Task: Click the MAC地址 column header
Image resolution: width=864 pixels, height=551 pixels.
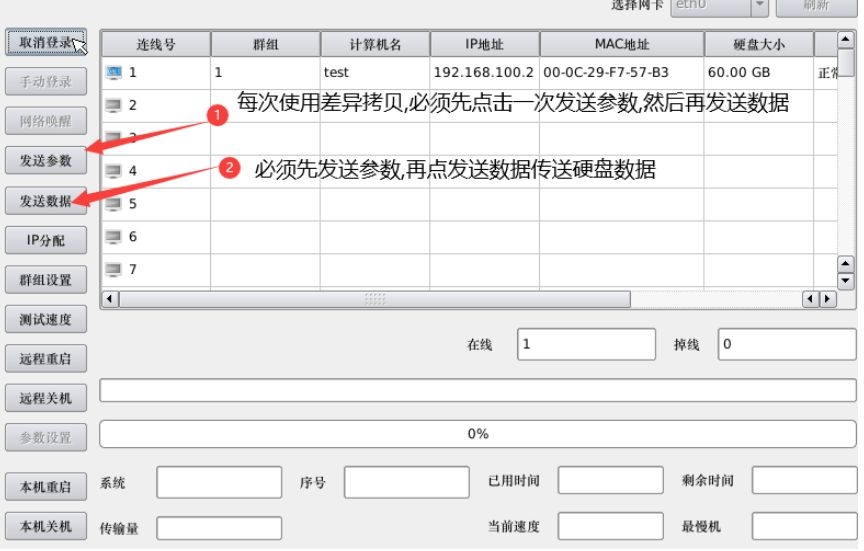Action: pyautogui.click(x=622, y=44)
